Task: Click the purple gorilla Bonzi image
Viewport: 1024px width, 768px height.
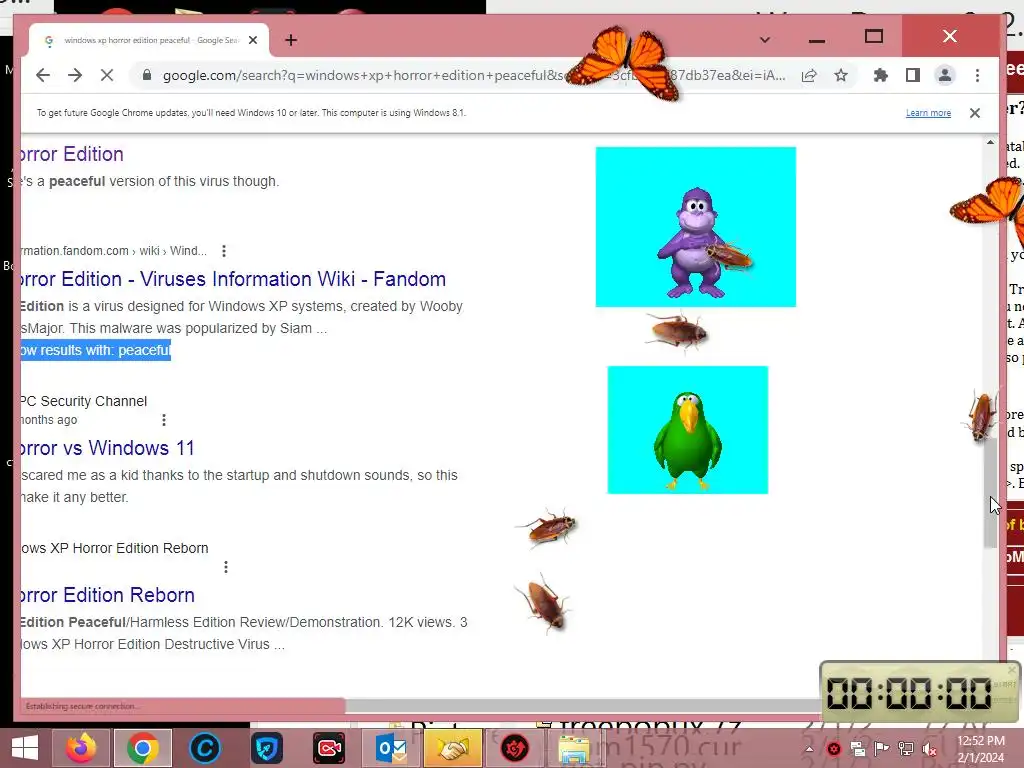Action: point(696,227)
